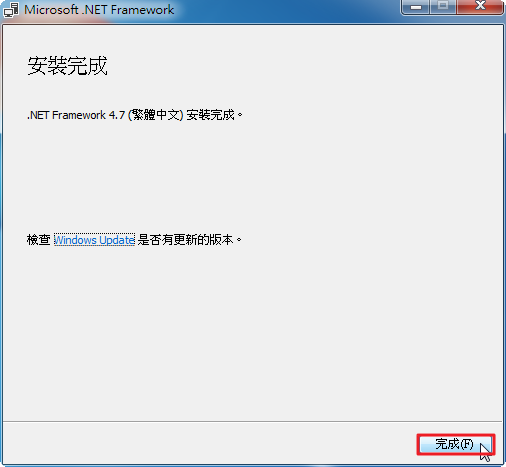Screen dimensions: 506x467
Task: Click the 安裝完成 heading
Action: 67,66
